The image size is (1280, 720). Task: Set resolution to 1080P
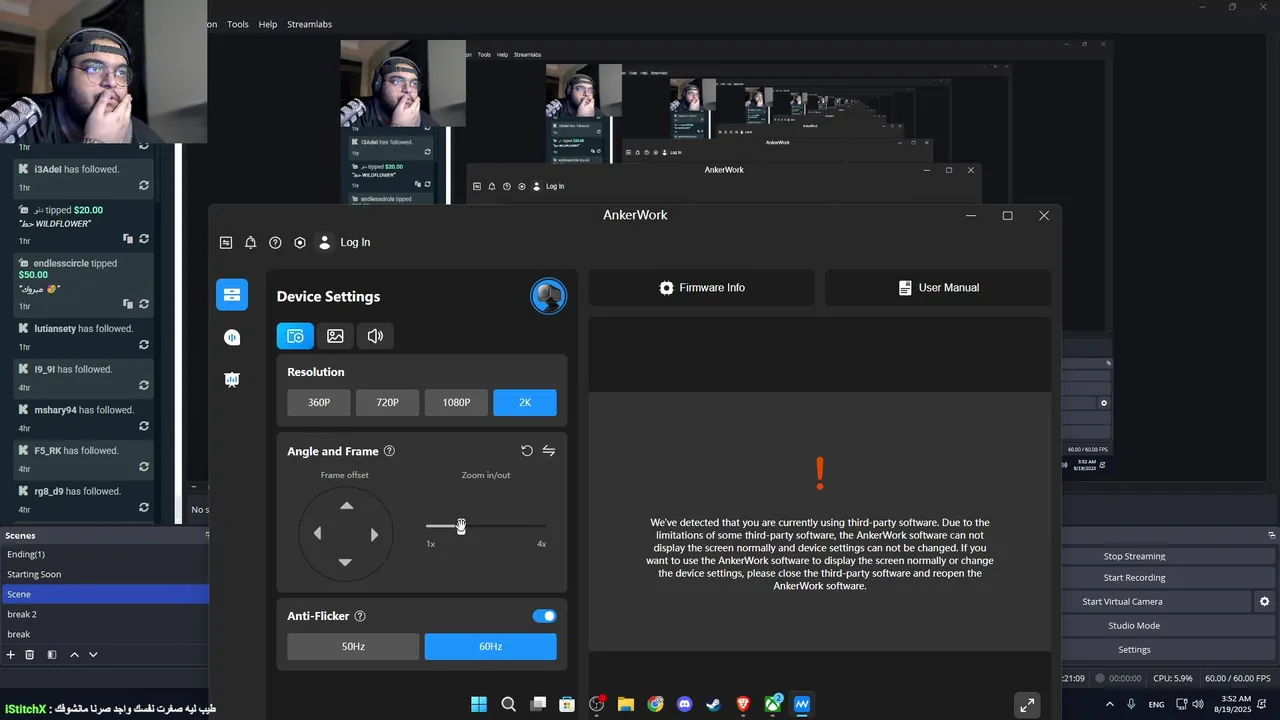point(456,402)
